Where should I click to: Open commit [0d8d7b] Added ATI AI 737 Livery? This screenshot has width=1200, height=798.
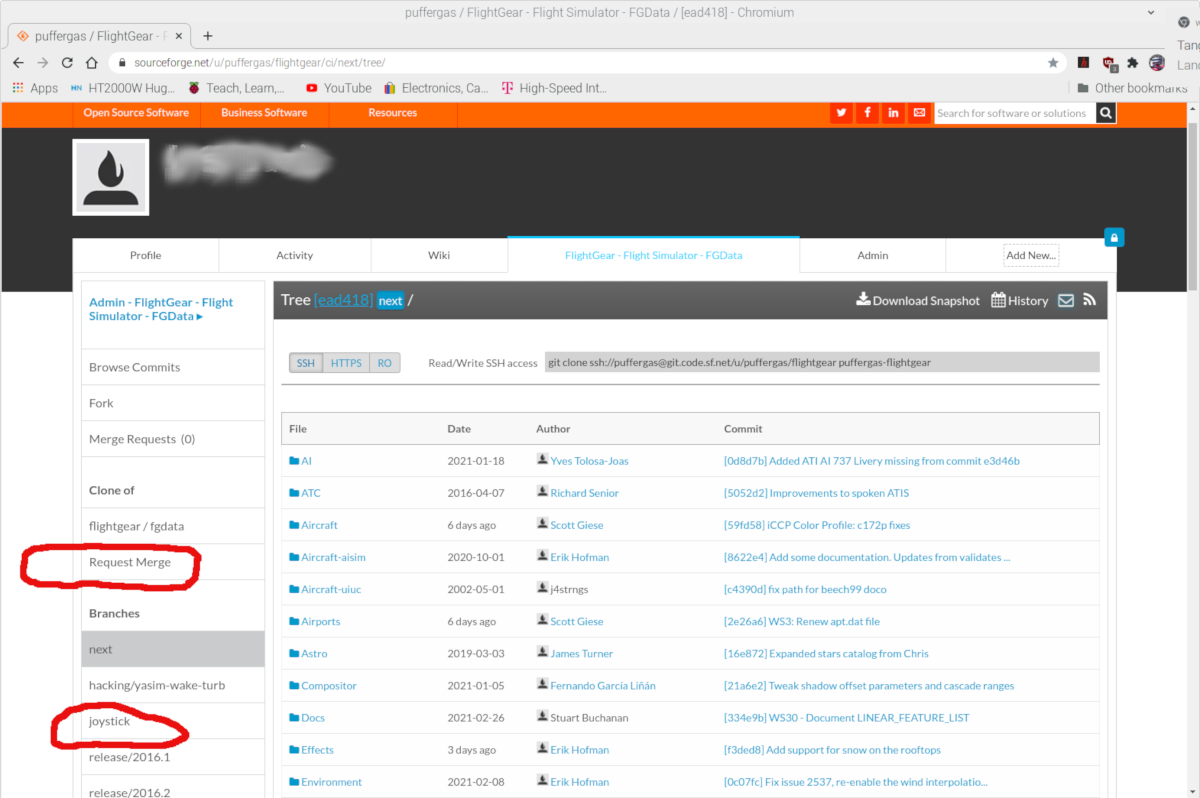pyautogui.click(x=871, y=461)
